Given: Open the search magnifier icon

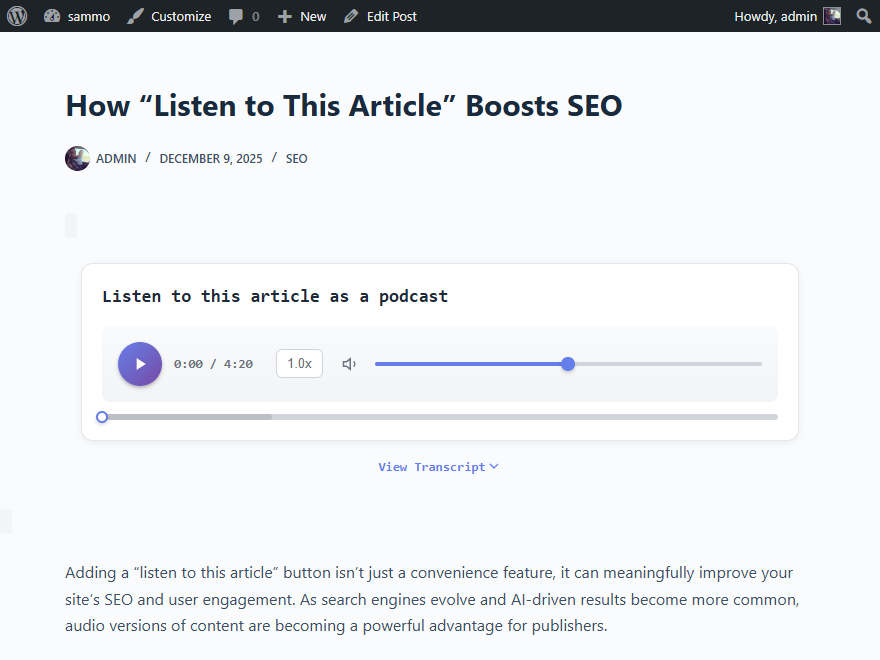Looking at the screenshot, I should (864, 16).
